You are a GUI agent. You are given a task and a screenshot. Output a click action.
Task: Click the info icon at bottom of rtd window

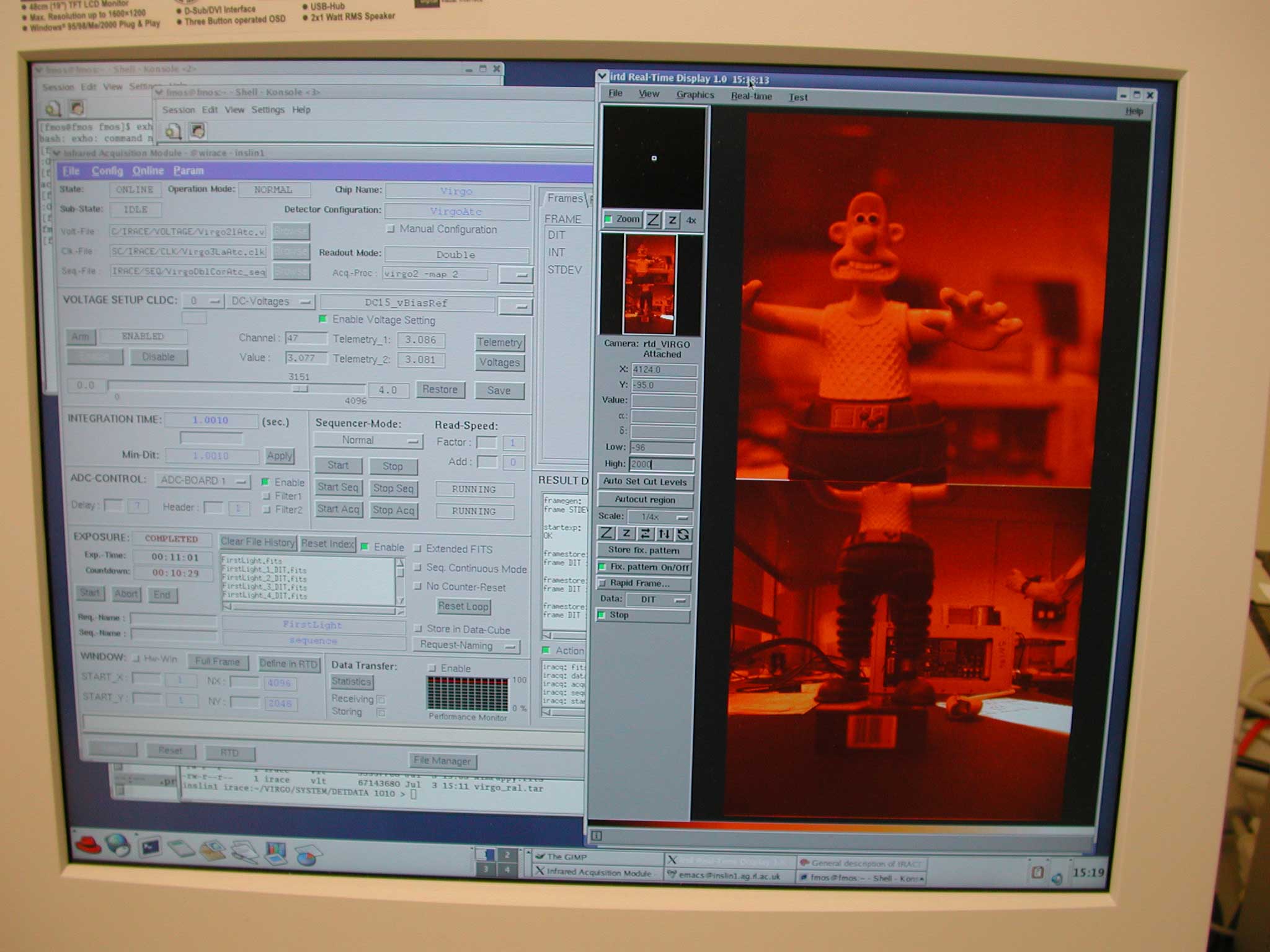[x=596, y=835]
